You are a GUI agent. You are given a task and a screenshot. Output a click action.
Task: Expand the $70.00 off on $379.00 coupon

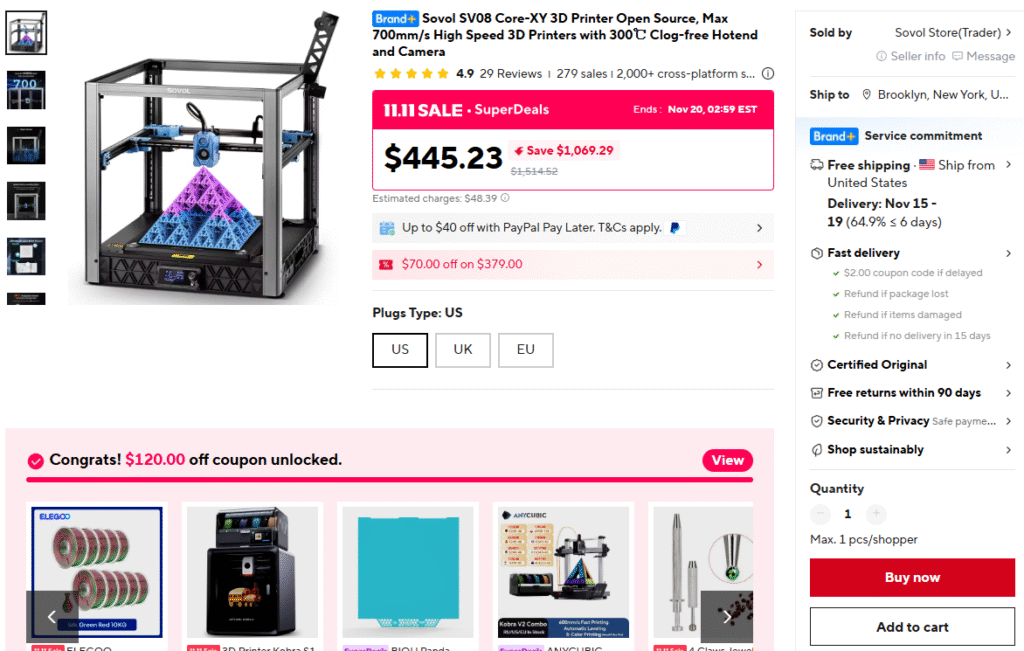tap(573, 264)
